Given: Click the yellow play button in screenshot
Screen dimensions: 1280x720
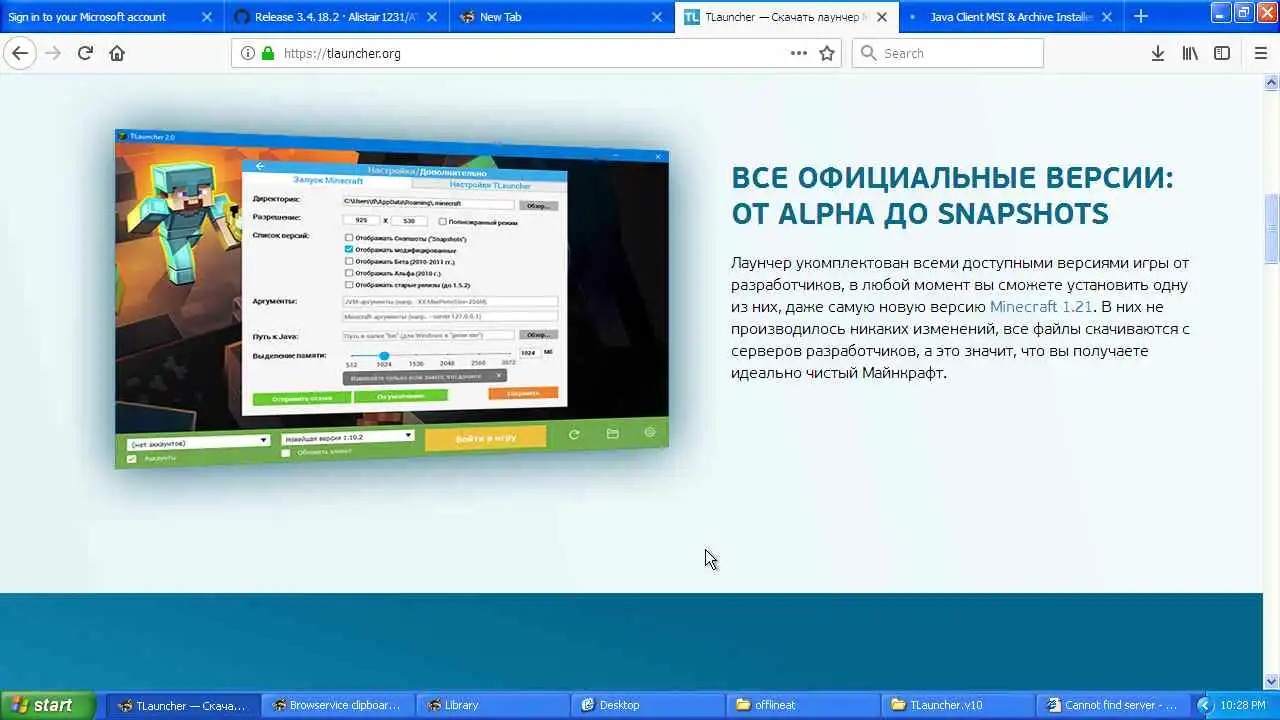Looking at the screenshot, I should click(486, 438).
